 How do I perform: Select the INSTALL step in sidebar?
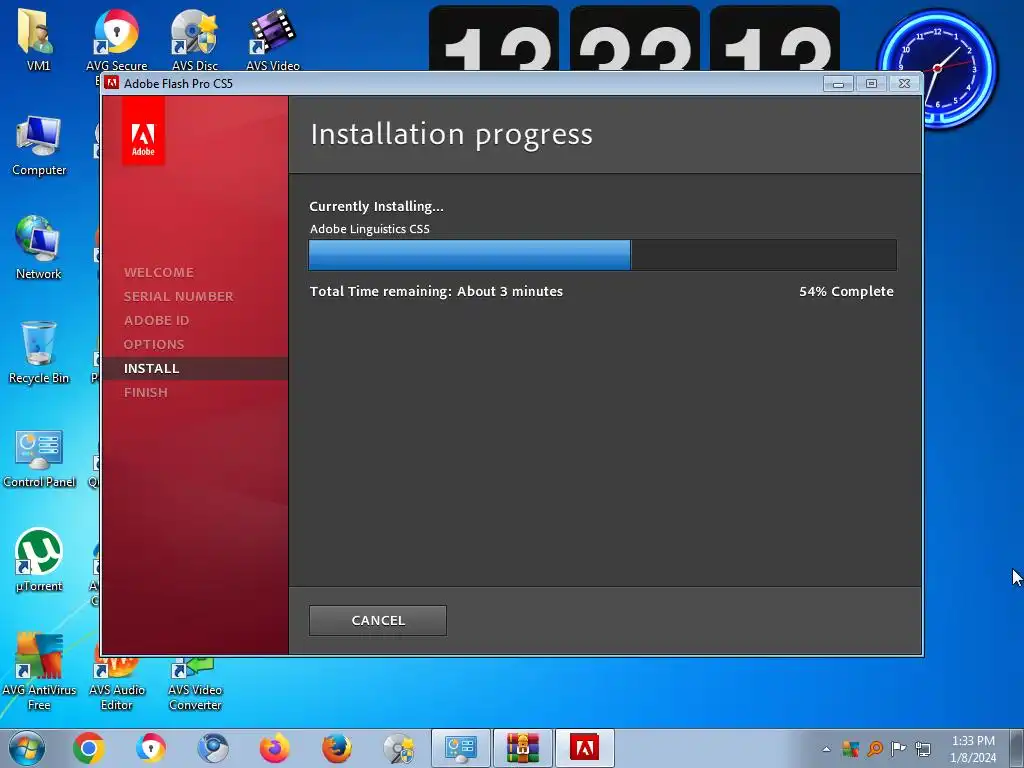[x=152, y=368]
